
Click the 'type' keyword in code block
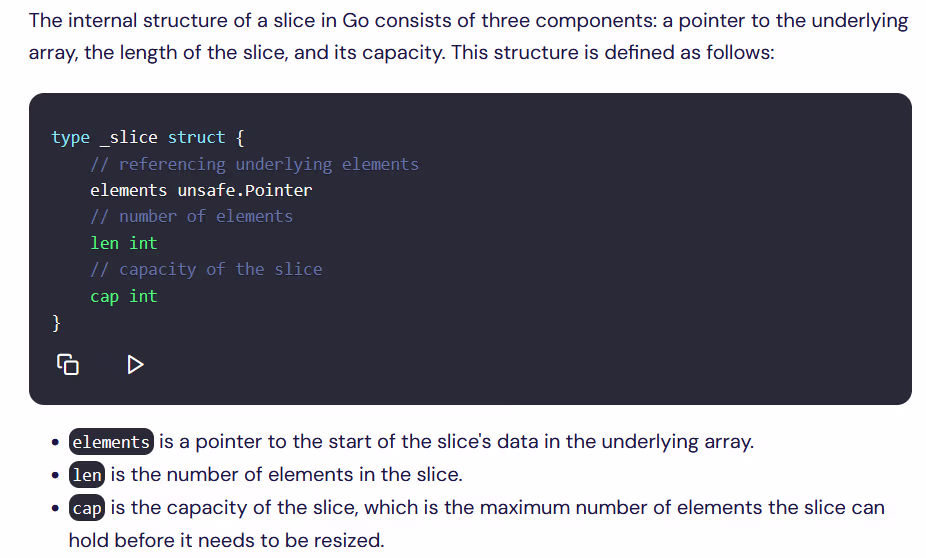tap(70, 138)
